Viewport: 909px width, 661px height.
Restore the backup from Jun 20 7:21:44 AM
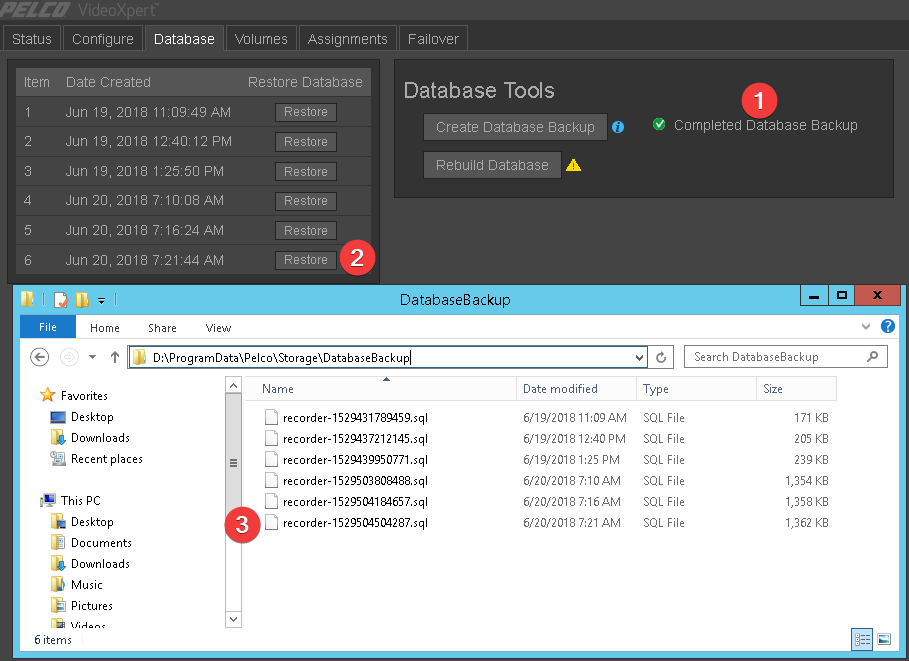(x=305, y=259)
